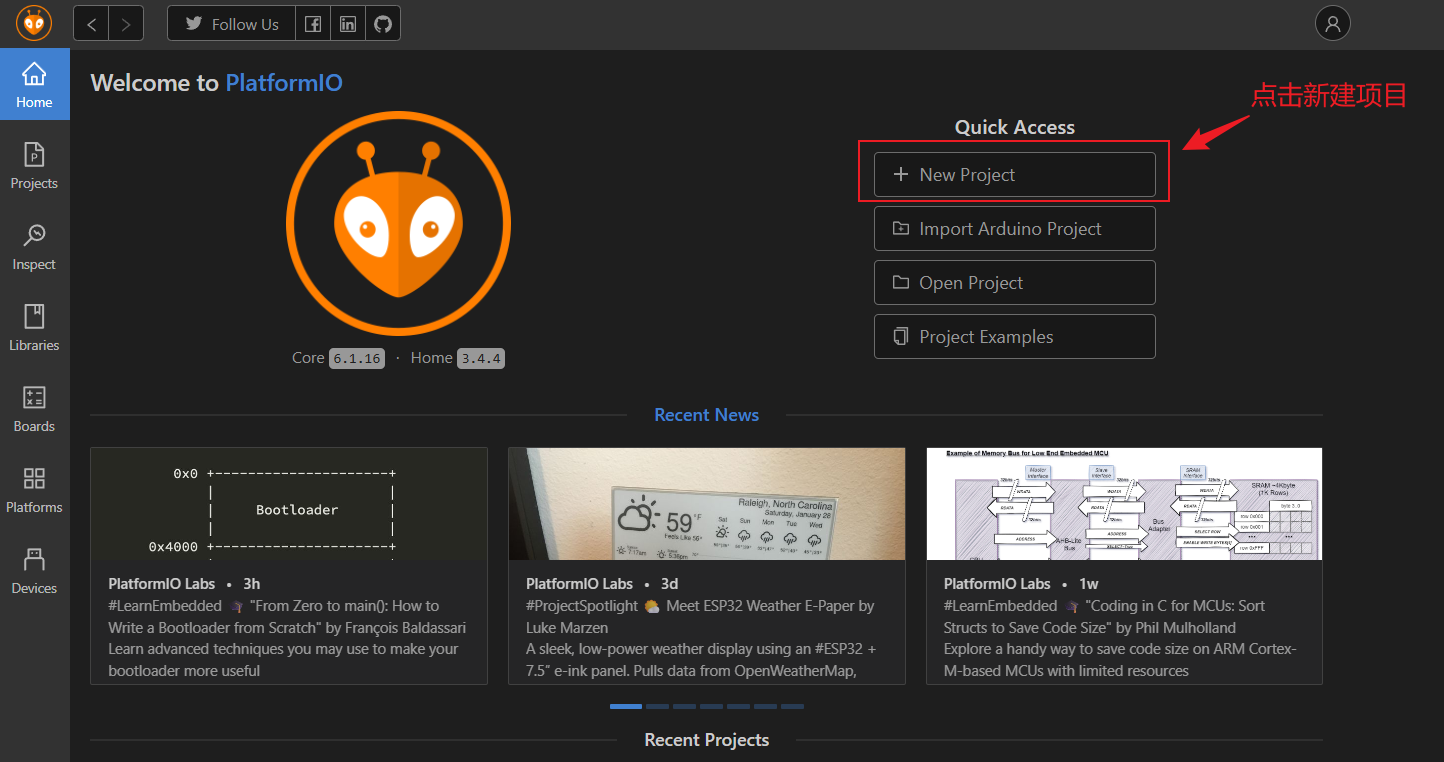1444x762 pixels.
Task: Open the Facebook icon link
Action: tap(313, 24)
